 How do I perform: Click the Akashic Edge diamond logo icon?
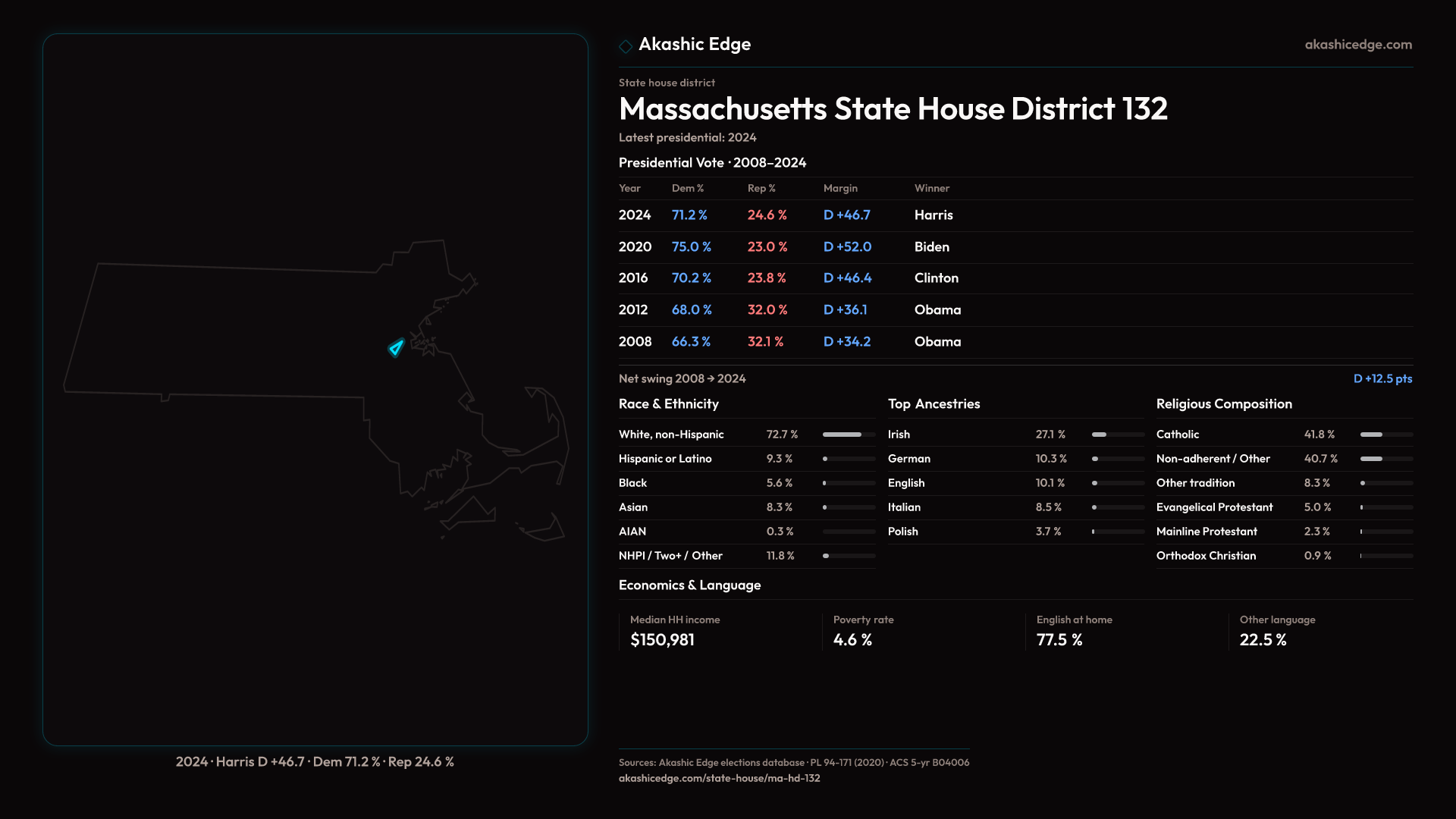[x=626, y=46]
